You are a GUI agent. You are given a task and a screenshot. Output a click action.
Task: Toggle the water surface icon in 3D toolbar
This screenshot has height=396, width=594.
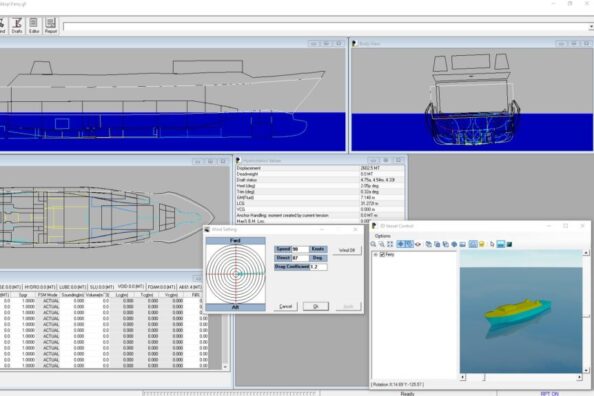[500, 244]
